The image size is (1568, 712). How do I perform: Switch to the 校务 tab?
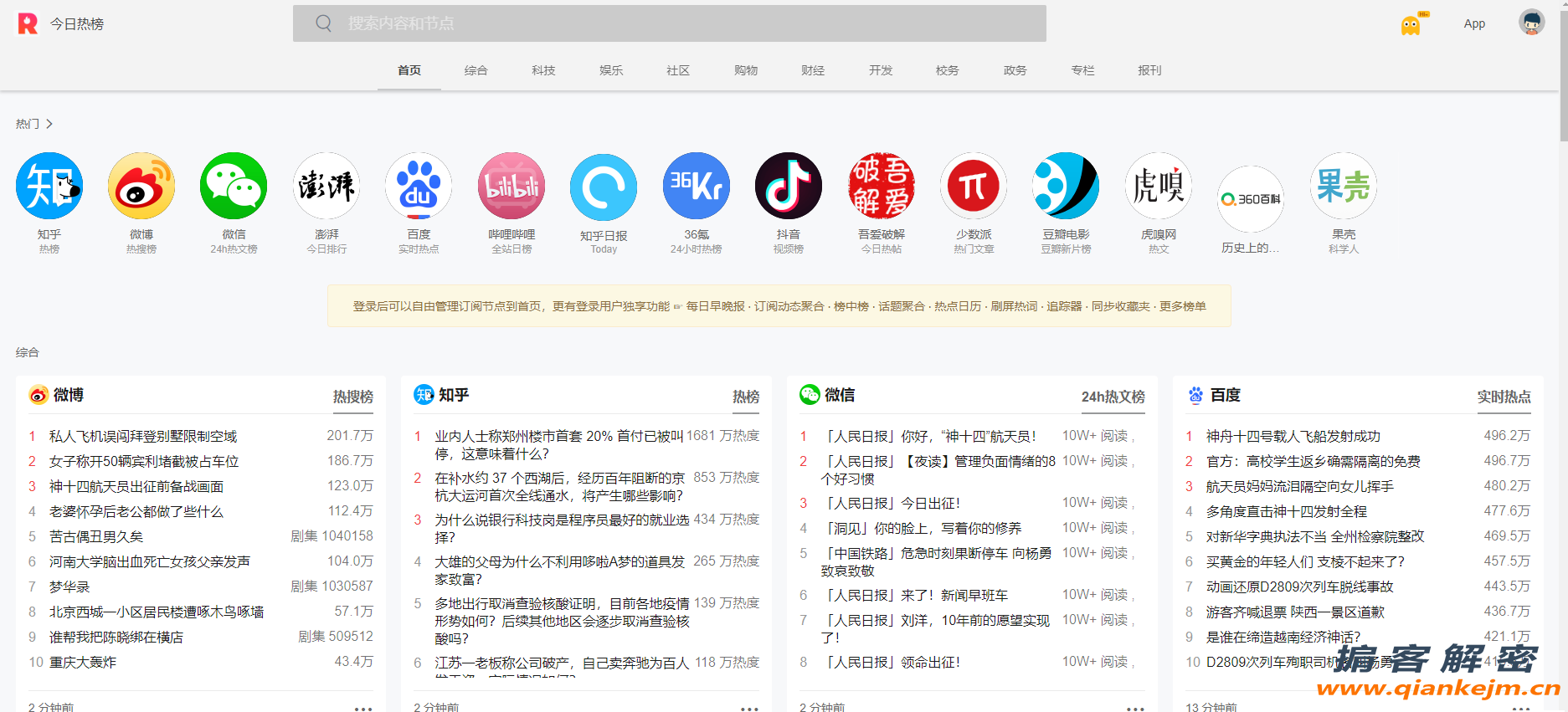[948, 70]
